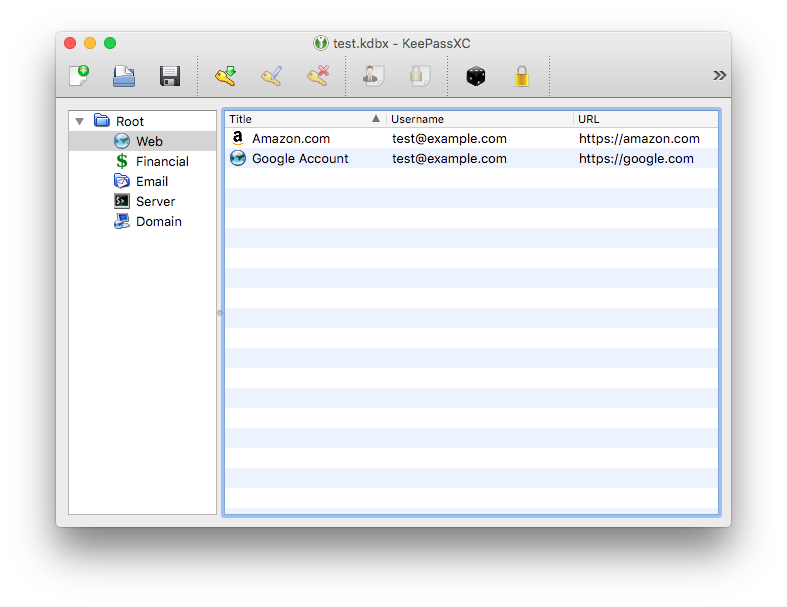Click the Root folder icon
The height and width of the screenshot is (607, 787).
point(102,120)
